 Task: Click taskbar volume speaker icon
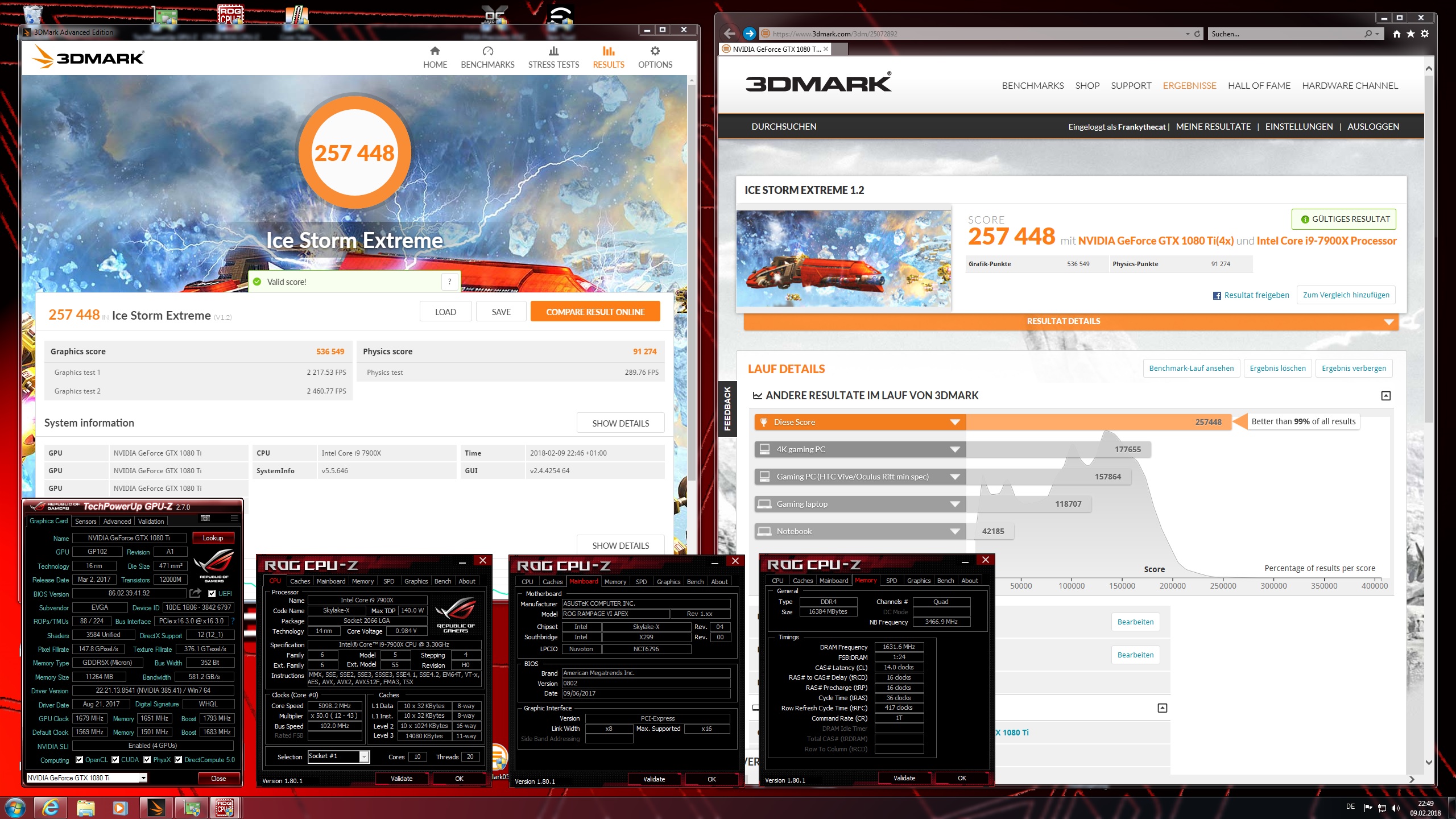click(1395, 808)
